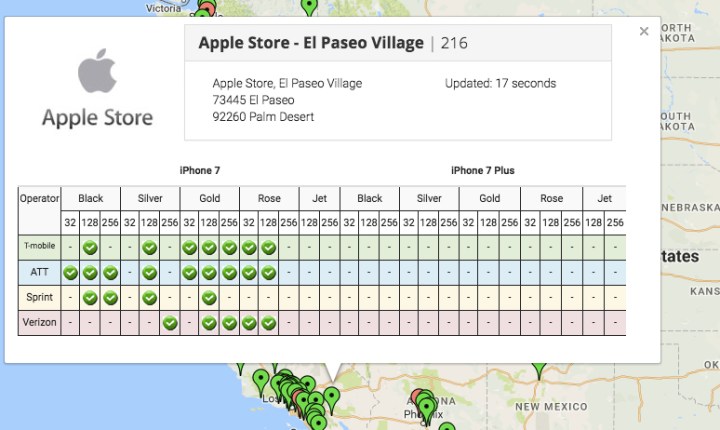Click T-mobile iPhone 7 Gold 32 checkmark
The height and width of the screenshot is (430, 720).
pos(189,248)
